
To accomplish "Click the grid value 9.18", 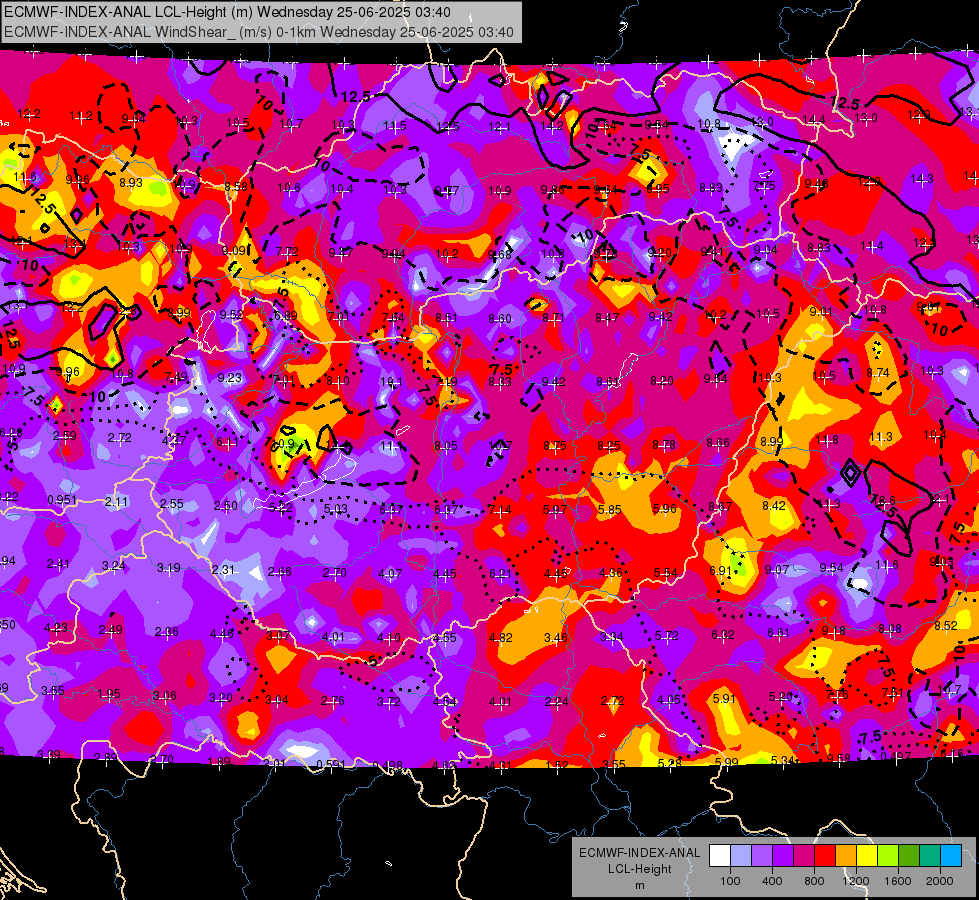I will pos(834,630).
